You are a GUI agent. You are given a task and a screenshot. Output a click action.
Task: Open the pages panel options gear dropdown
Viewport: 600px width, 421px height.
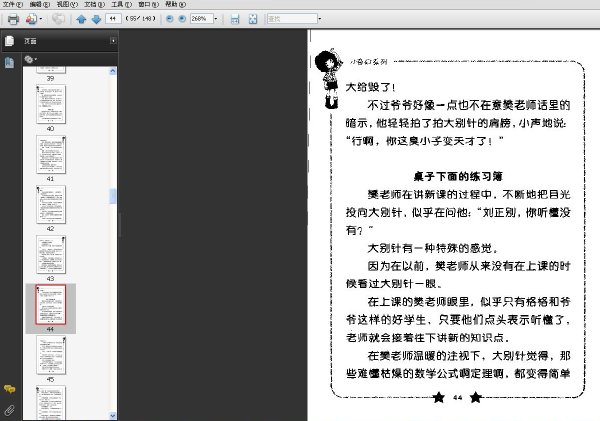pos(32,59)
